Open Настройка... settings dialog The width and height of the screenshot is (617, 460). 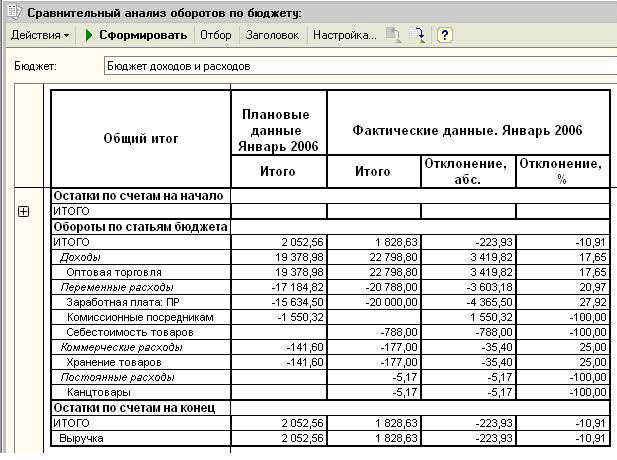click(x=345, y=35)
